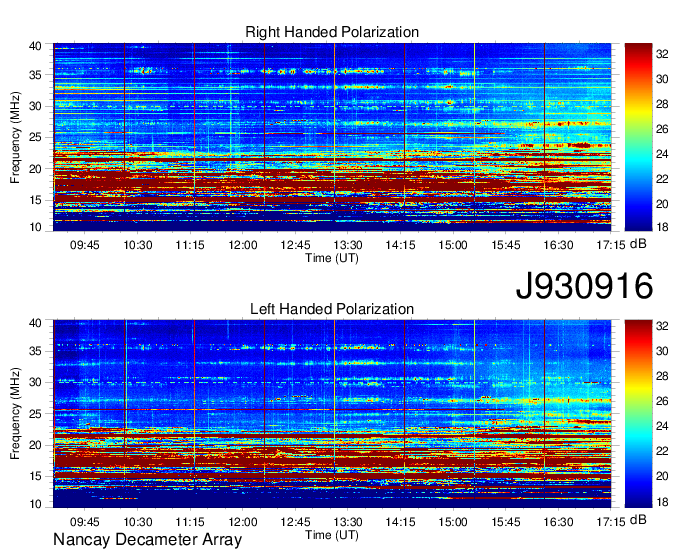Click the Right Handed Polarization spectrogram image
Image resolution: width=680 pixels, height=552 pixels.
pos(332,137)
